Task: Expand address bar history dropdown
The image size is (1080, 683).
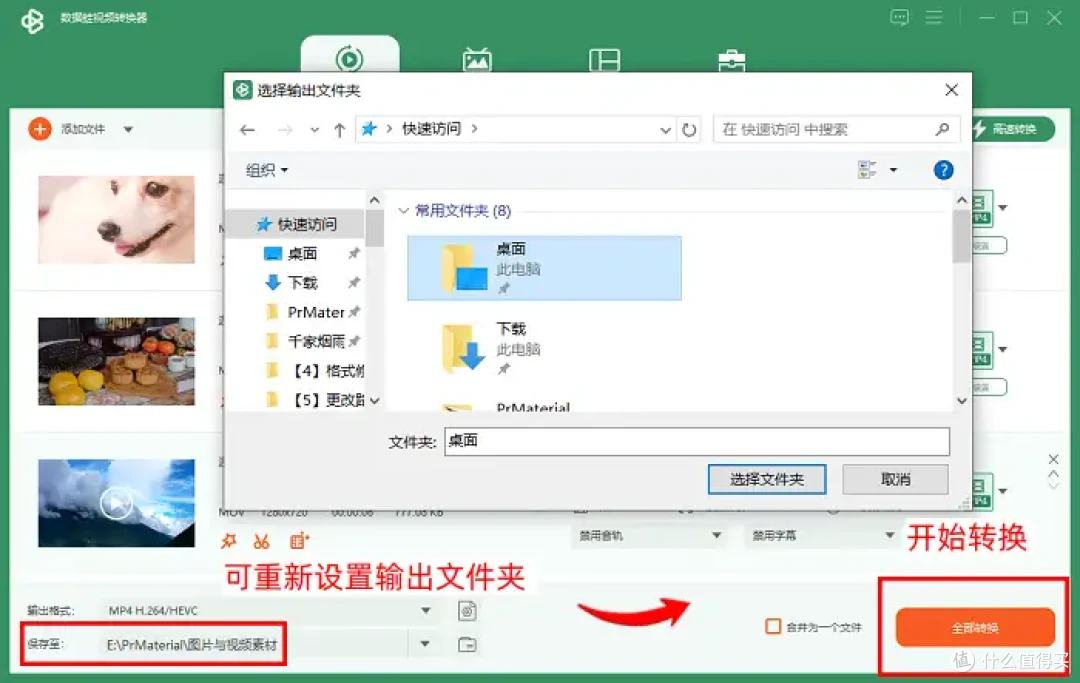Action: 665,129
